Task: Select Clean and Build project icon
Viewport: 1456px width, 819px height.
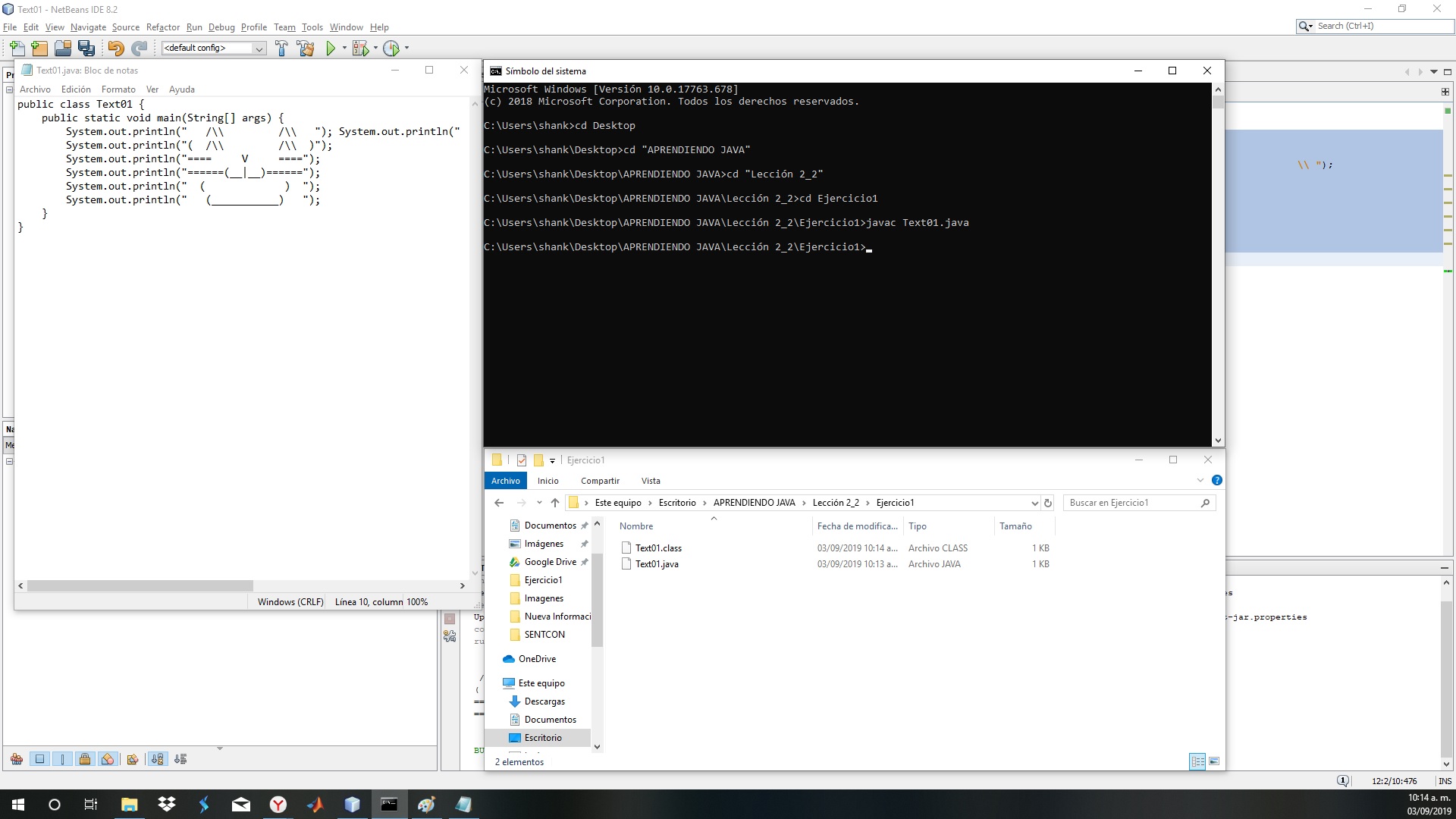Action: pos(305,48)
